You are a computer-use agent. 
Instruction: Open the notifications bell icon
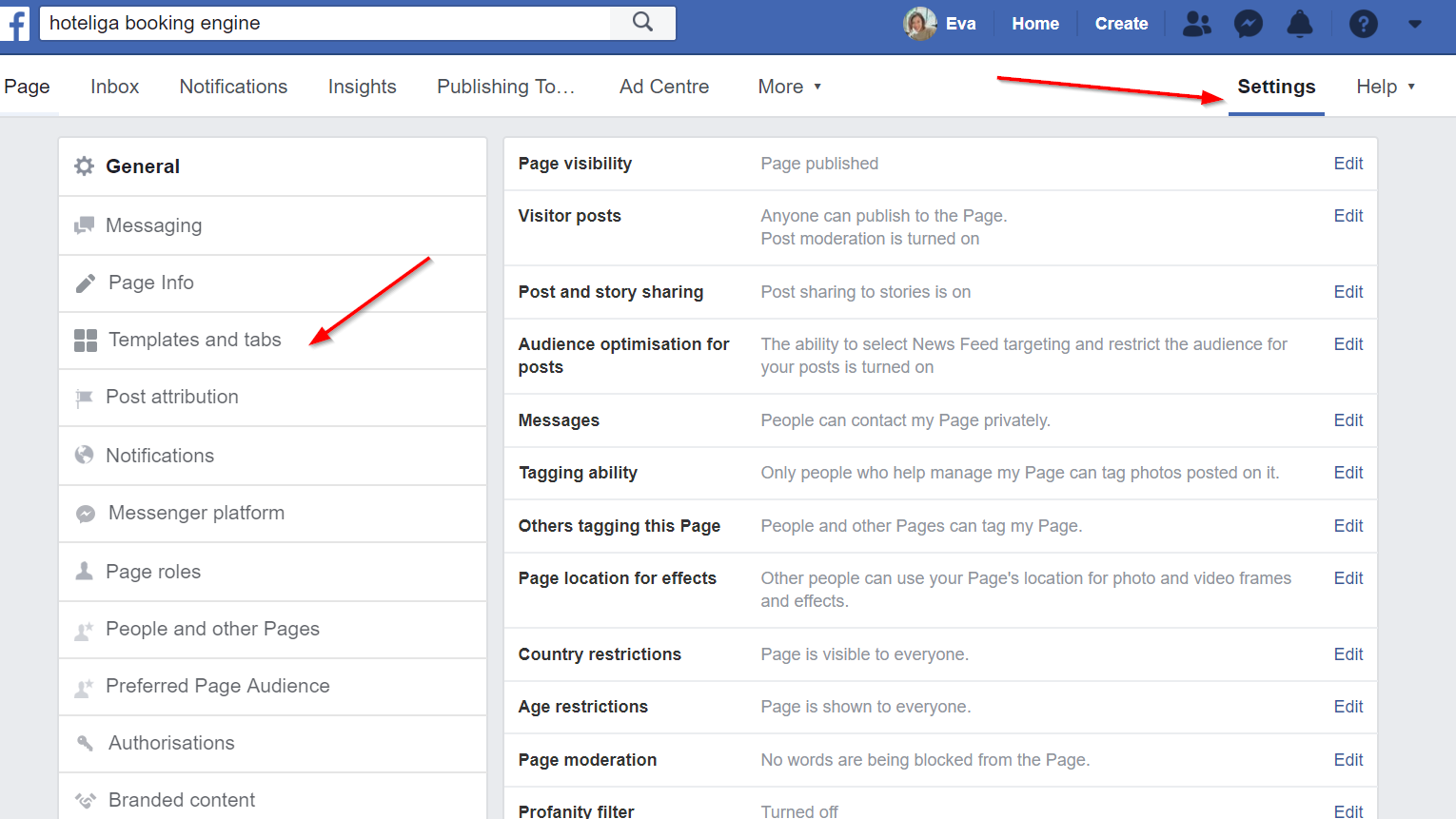tap(1299, 24)
